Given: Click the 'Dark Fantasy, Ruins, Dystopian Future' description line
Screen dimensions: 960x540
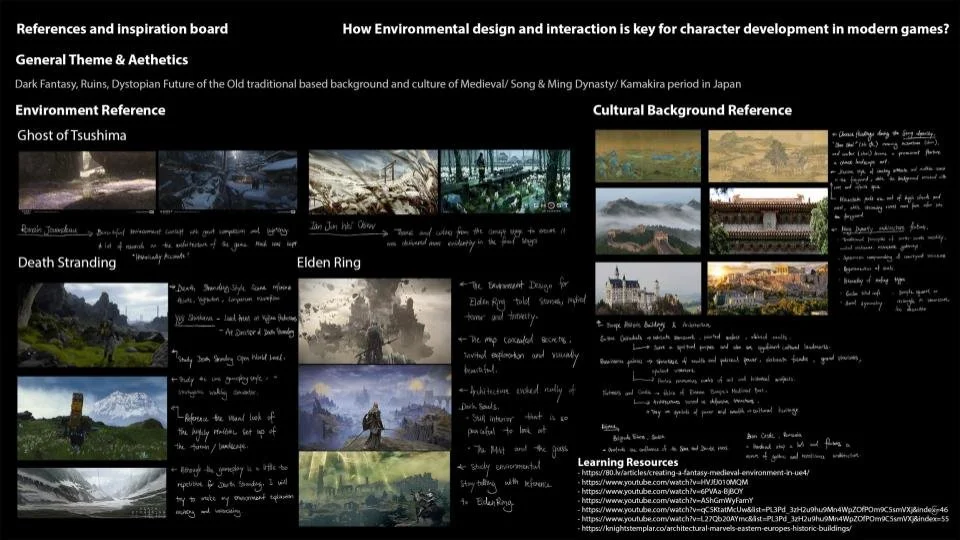Looking at the screenshot, I should tap(378, 84).
